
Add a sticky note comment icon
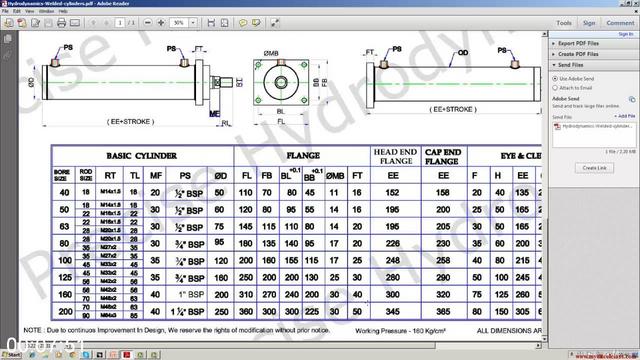(x=243, y=23)
